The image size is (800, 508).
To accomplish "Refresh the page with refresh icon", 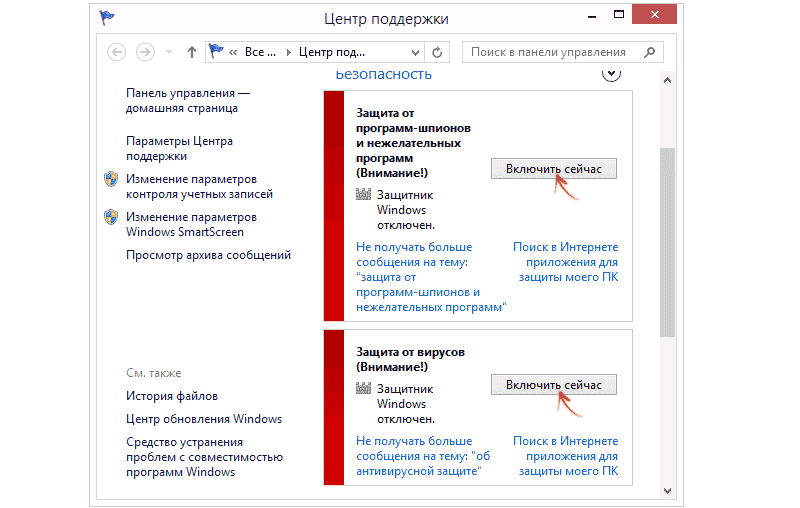I will [437, 53].
